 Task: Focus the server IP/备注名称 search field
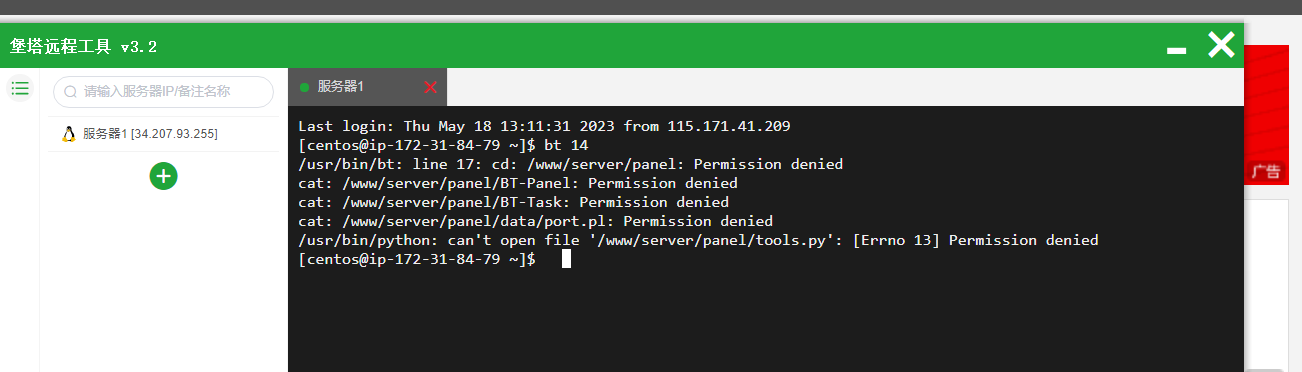(x=163, y=91)
